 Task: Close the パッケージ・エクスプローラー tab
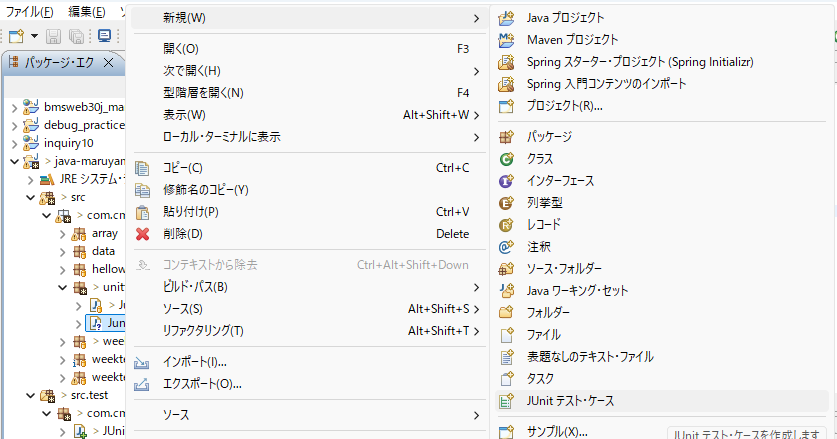pos(108,62)
